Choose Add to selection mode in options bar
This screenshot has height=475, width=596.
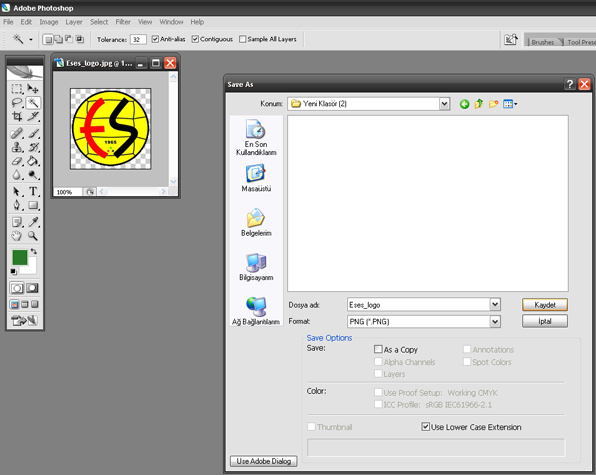(59, 39)
